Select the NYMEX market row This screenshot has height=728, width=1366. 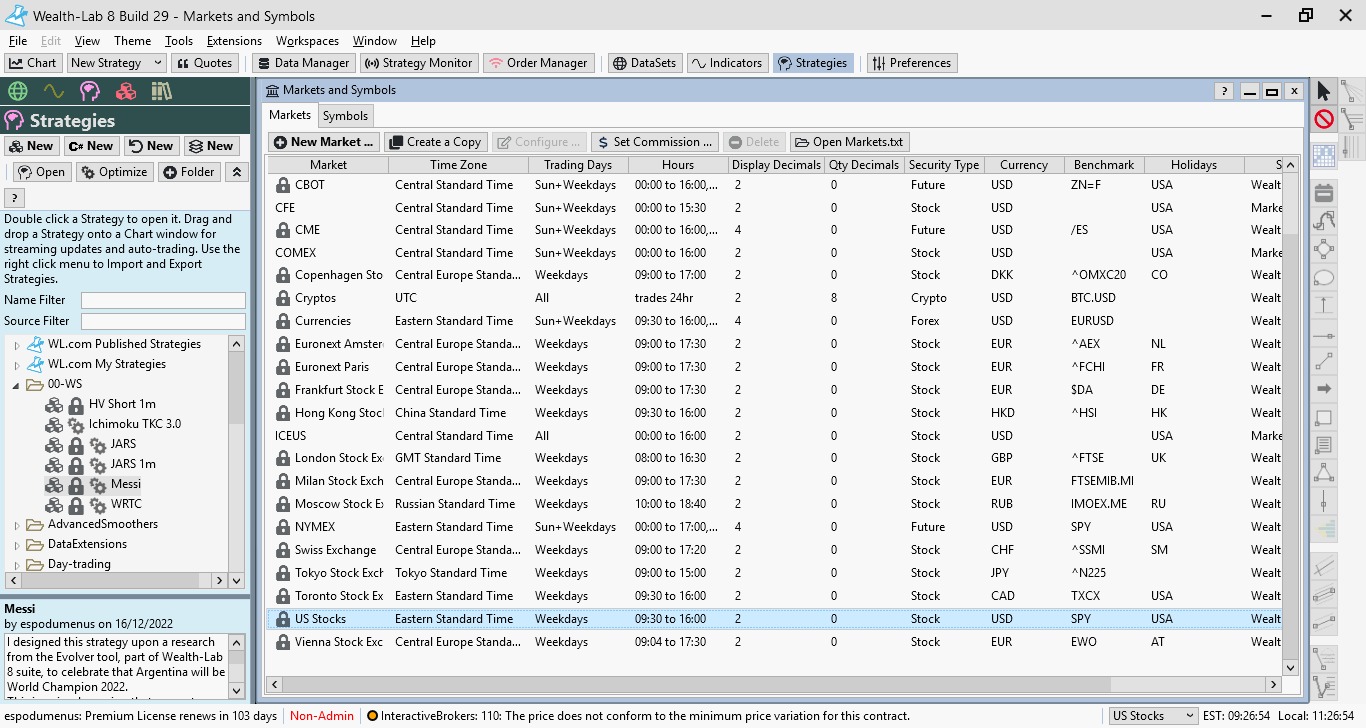pos(774,527)
